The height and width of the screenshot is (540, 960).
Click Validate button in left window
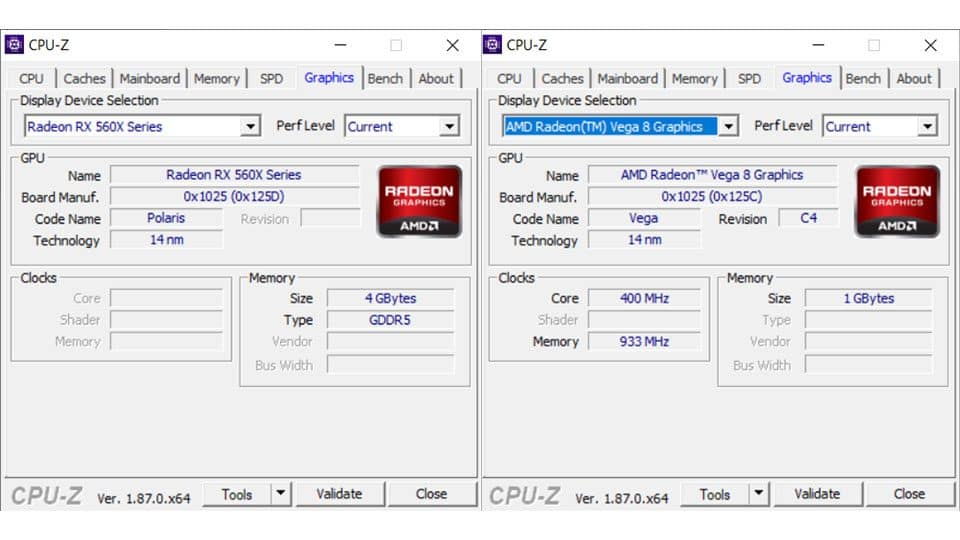pyautogui.click(x=340, y=494)
